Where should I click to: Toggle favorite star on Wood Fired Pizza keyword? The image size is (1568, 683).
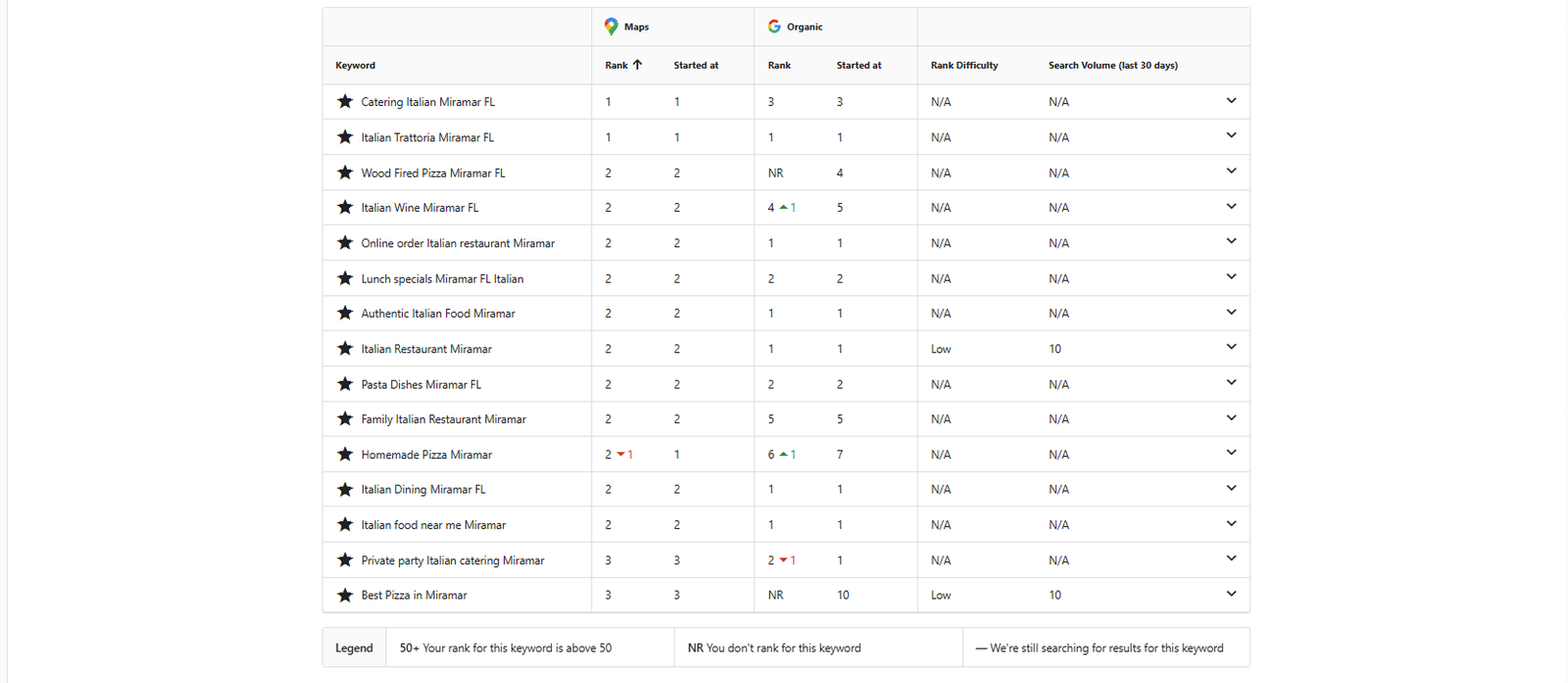[x=345, y=172]
